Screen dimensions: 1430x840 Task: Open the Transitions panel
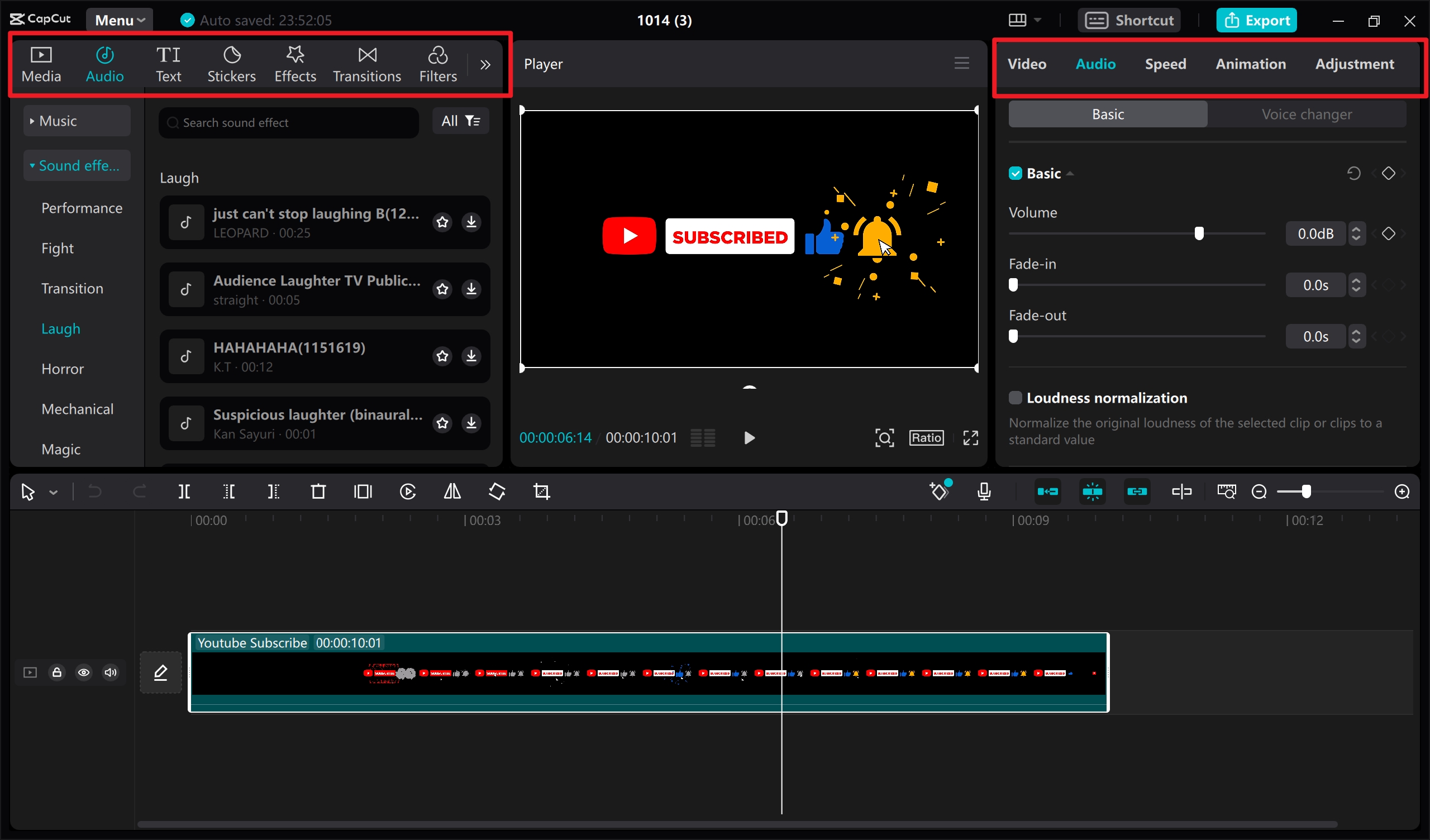[x=366, y=64]
